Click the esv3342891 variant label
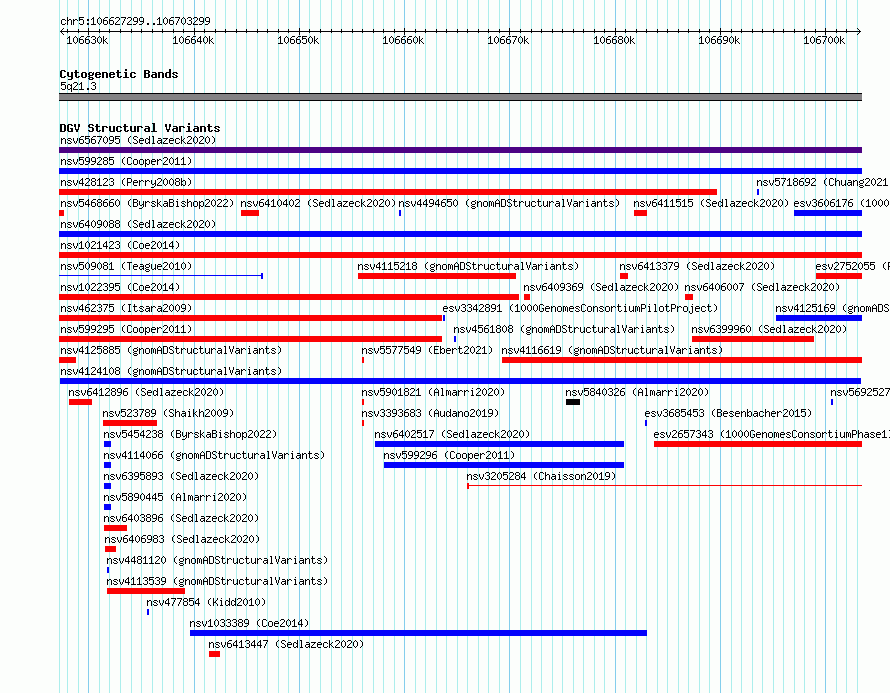Image resolution: width=890 pixels, height=693 pixels. [580, 308]
